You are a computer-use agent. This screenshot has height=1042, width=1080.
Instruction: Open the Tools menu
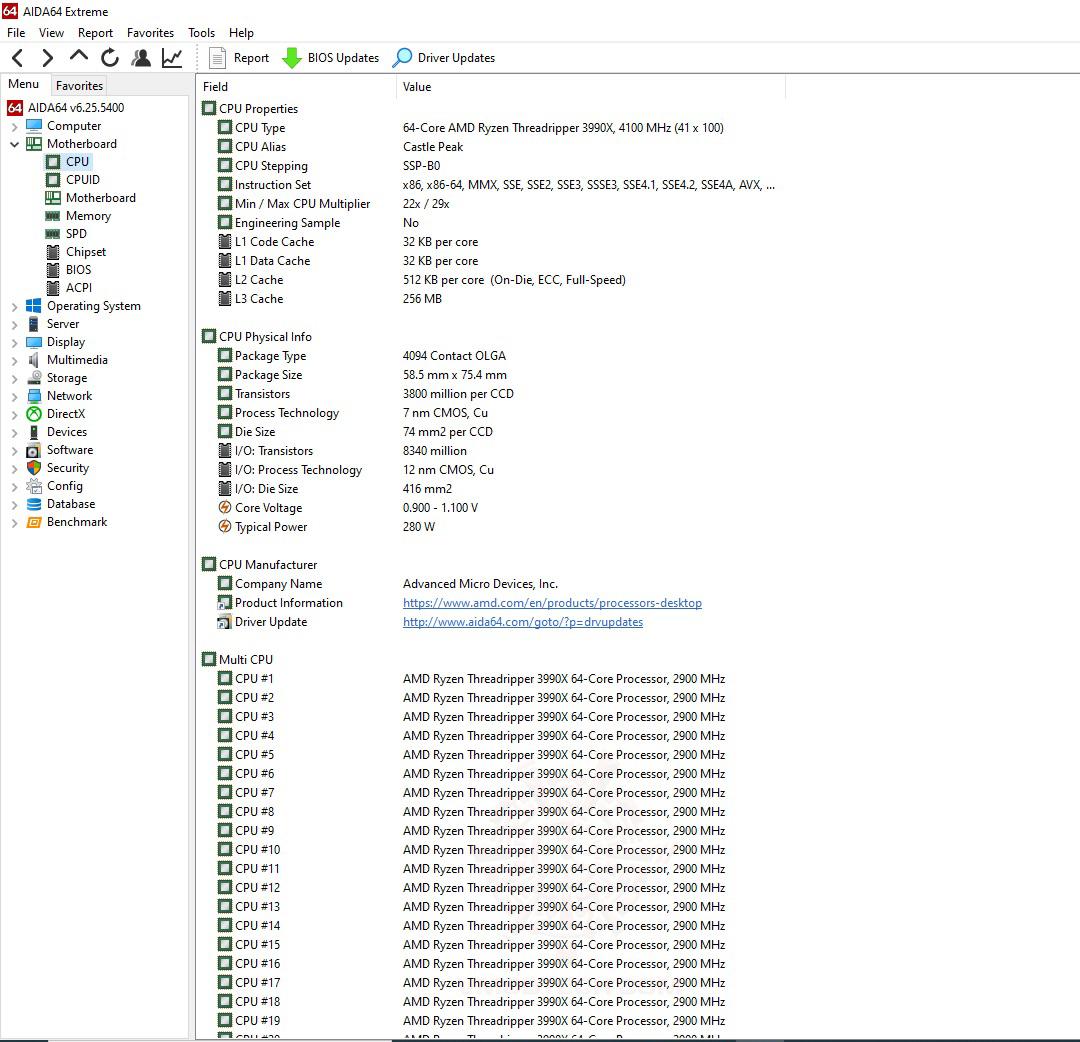coord(201,32)
